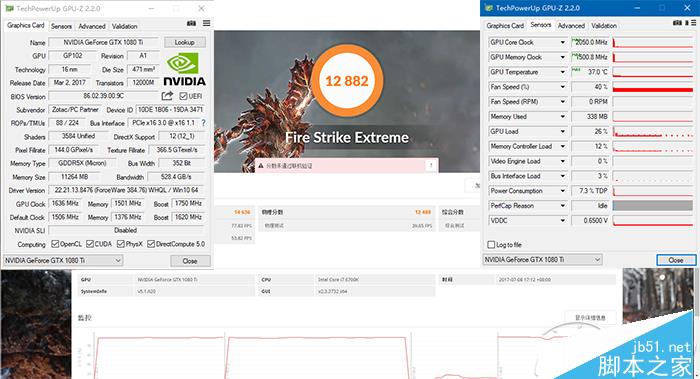Select Graphics Card tab in left GPU-Z window
Viewport: 700px width, 379px height.
click(25, 25)
